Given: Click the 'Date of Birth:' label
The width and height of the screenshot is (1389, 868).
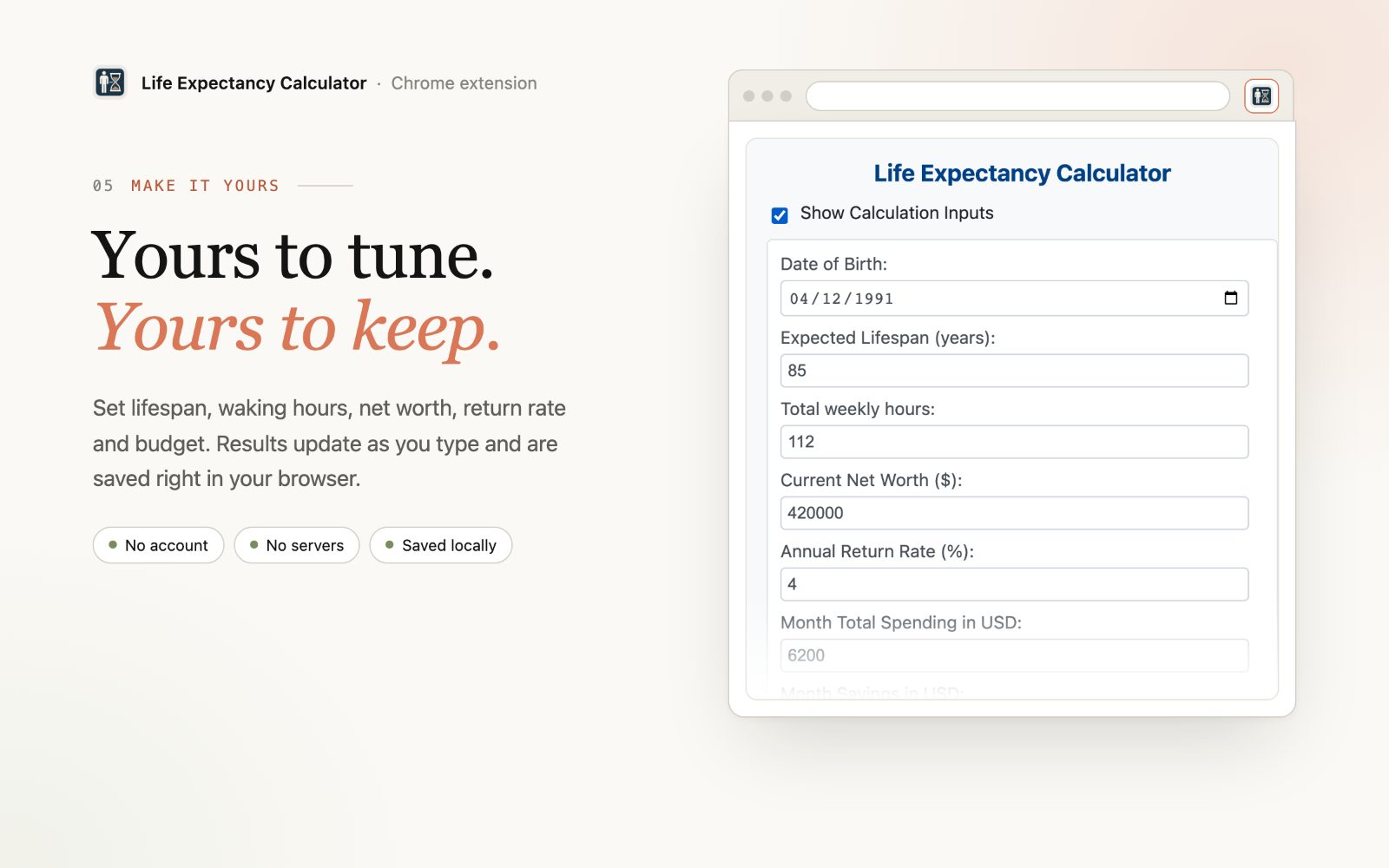Looking at the screenshot, I should pos(833,264).
